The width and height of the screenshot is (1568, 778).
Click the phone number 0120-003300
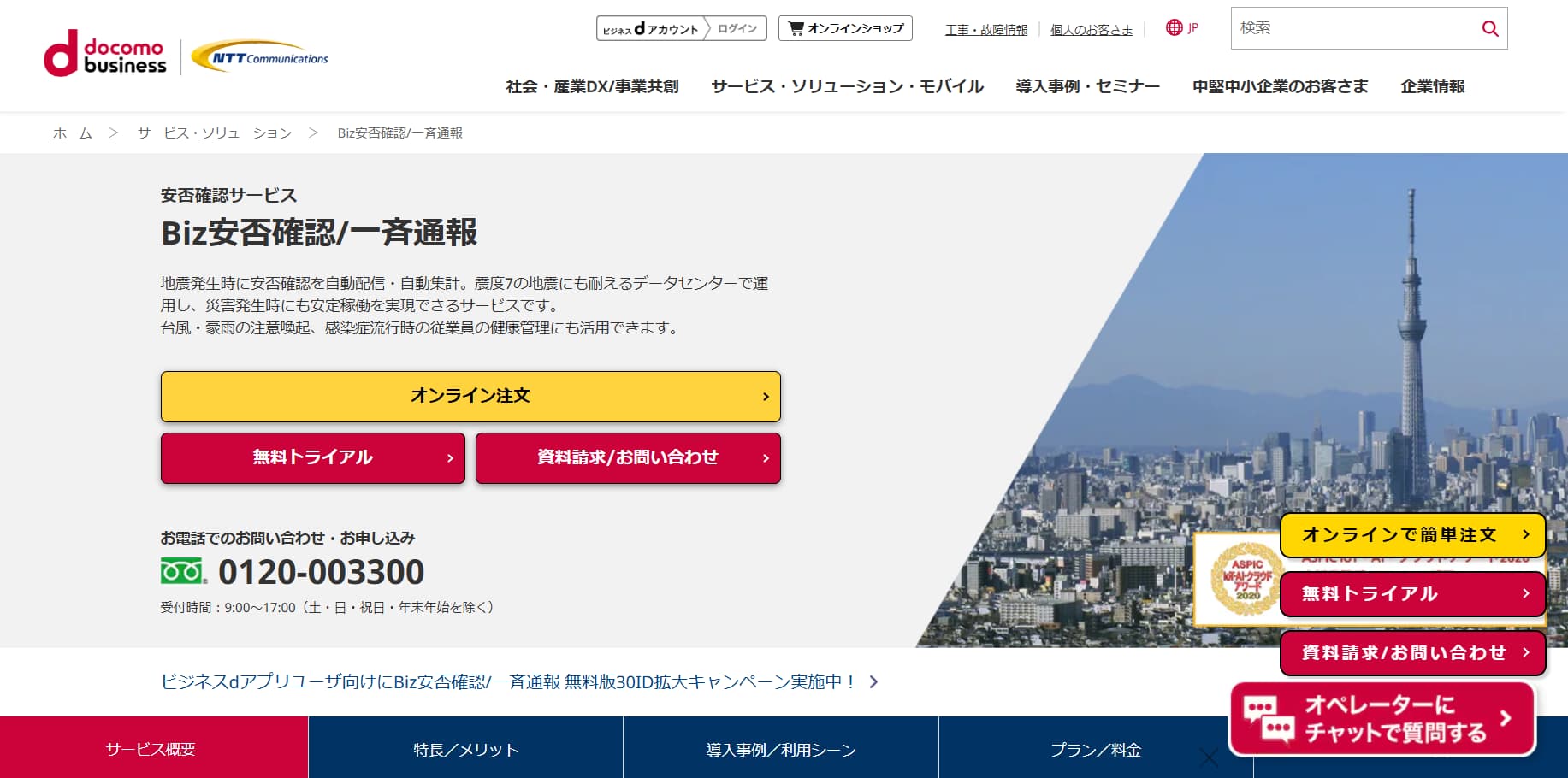321,571
